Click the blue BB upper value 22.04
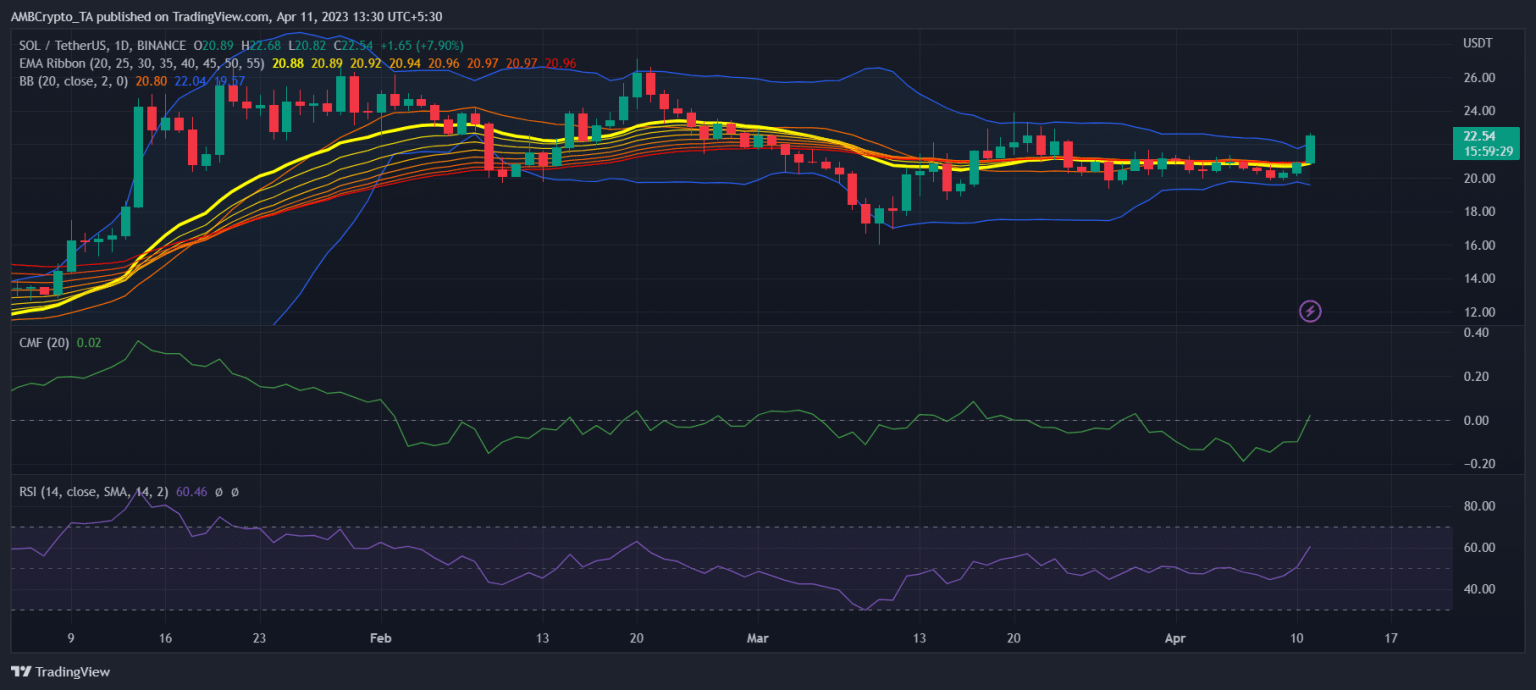 pos(191,80)
